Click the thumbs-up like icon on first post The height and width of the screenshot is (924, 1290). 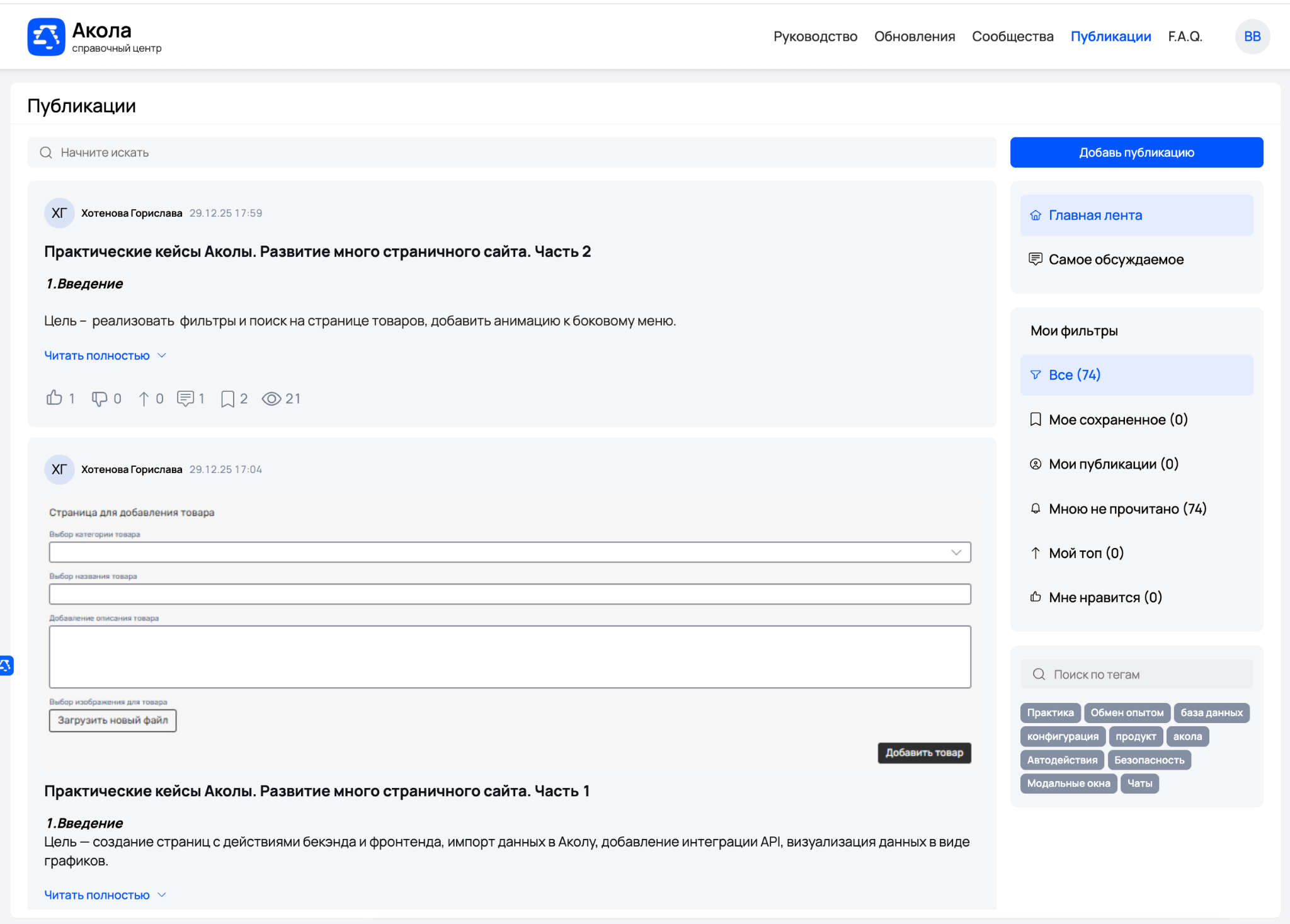click(x=55, y=398)
